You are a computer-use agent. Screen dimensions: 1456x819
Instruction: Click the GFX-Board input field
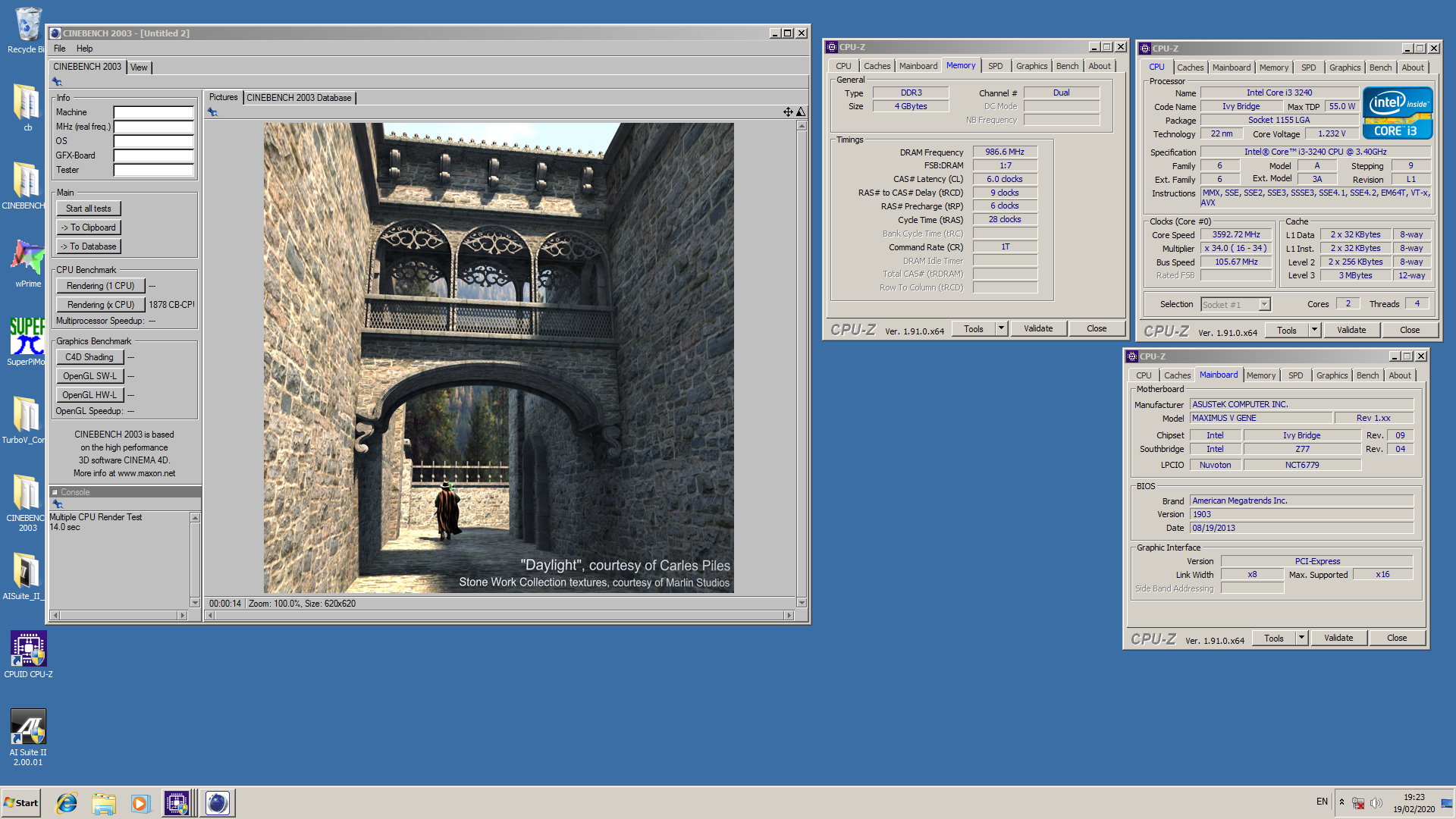pyautogui.click(x=154, y=155)
